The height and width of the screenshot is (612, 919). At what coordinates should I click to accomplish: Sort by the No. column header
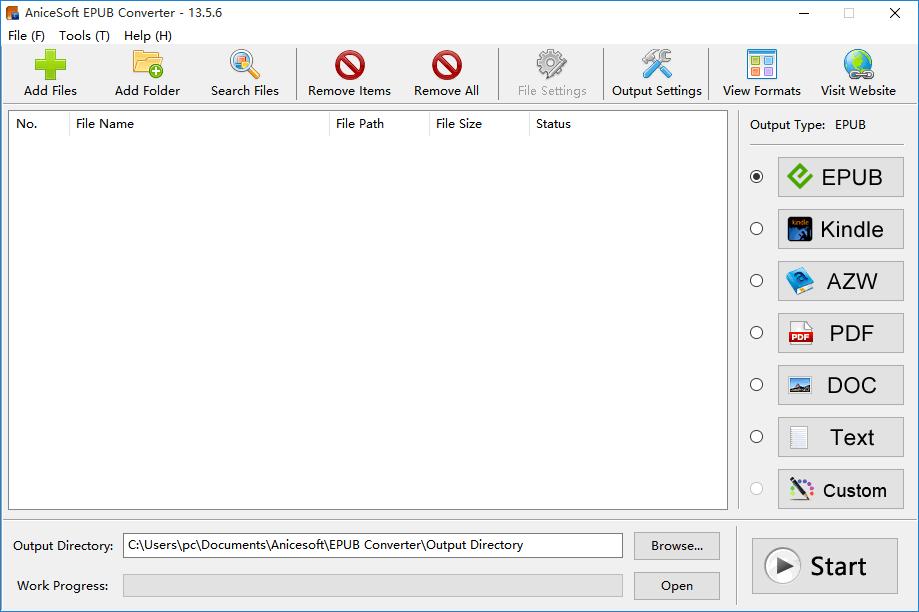[x=39, y=124]
